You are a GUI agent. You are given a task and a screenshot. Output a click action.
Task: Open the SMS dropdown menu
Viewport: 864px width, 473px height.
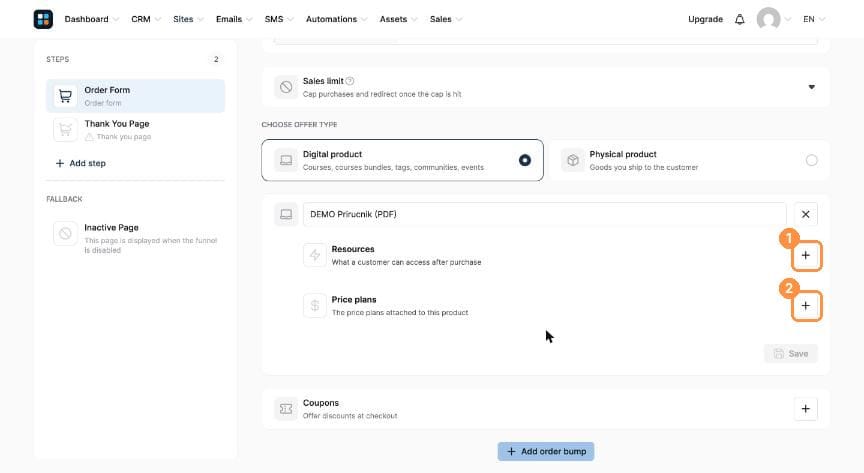click(x=279, y=19)
